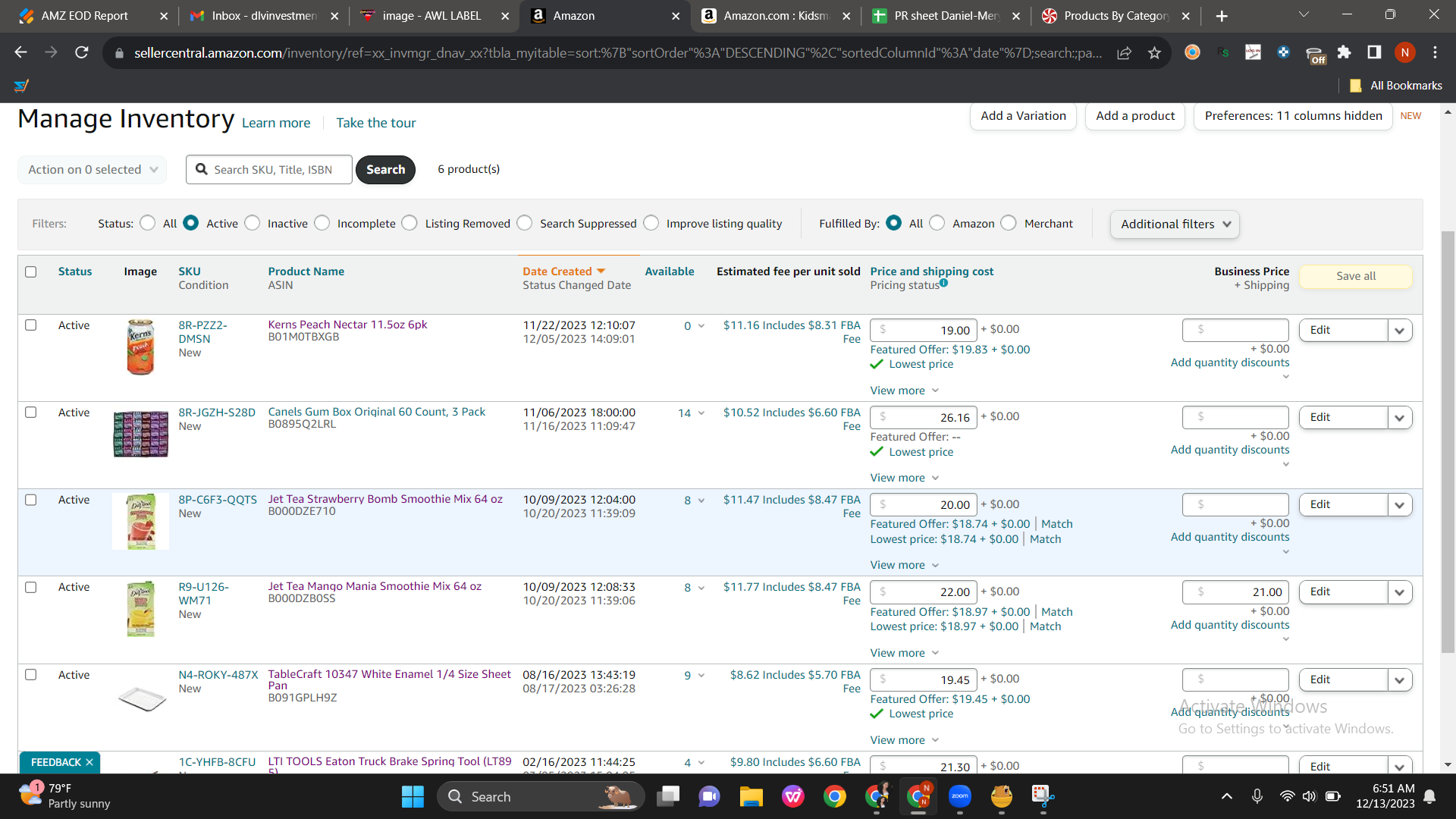Select the Improve listing quality filter
This screenshot has width=1456, height=819.
pos(651,223)
